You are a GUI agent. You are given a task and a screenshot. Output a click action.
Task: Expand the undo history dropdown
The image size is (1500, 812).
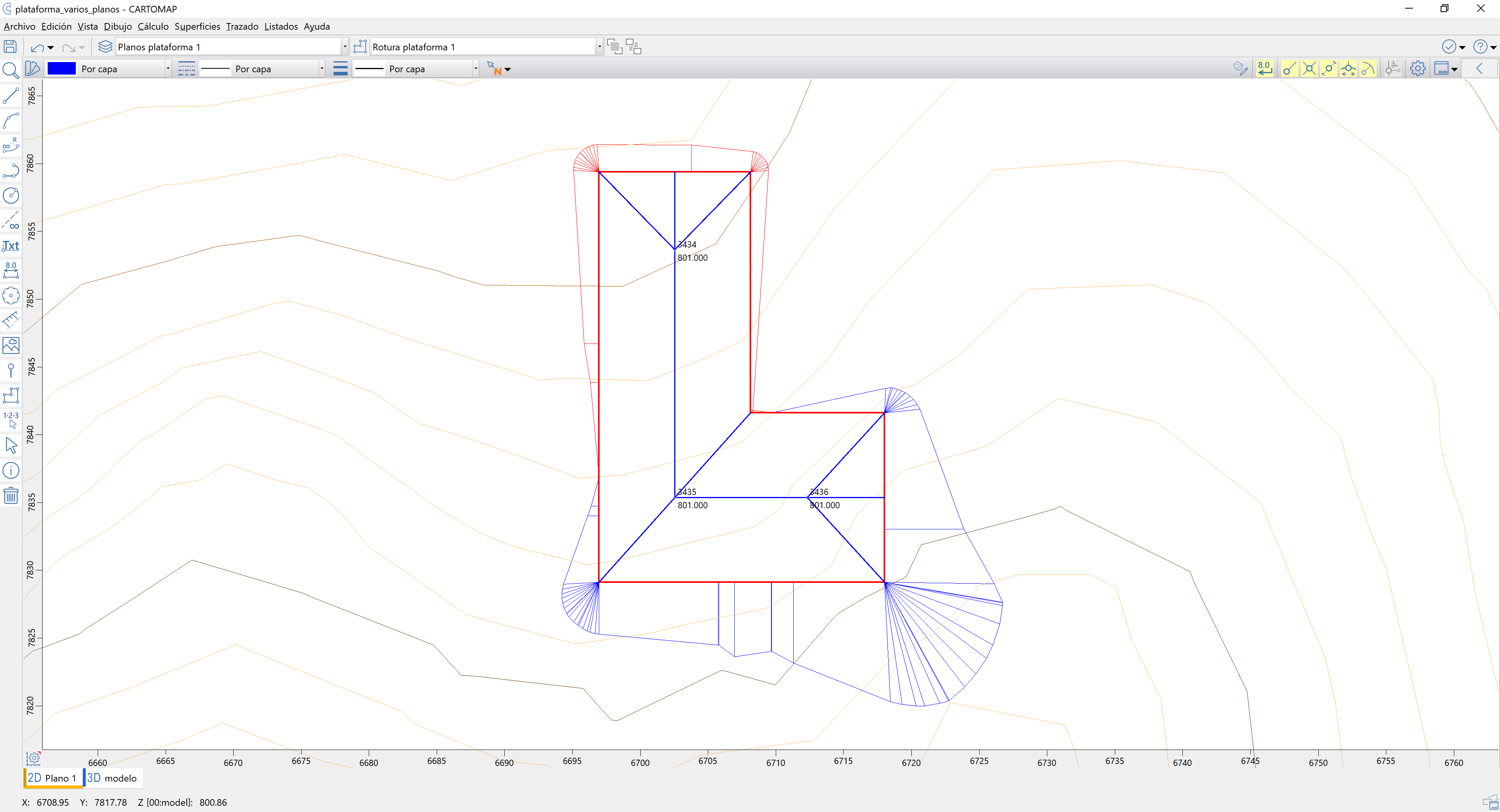click(x=50, y=47)
